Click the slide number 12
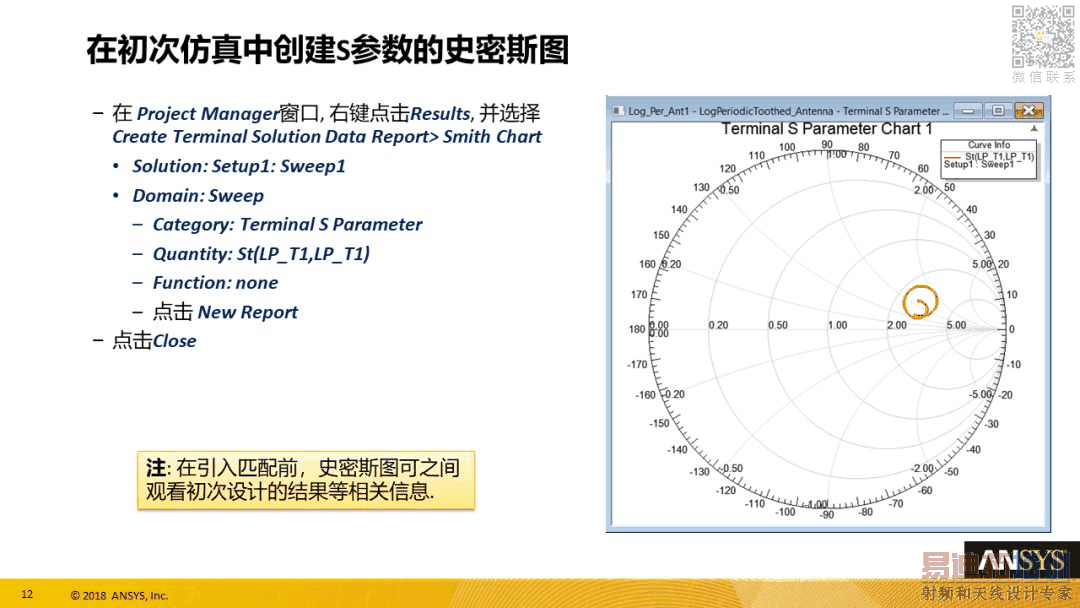 (27, 594)
